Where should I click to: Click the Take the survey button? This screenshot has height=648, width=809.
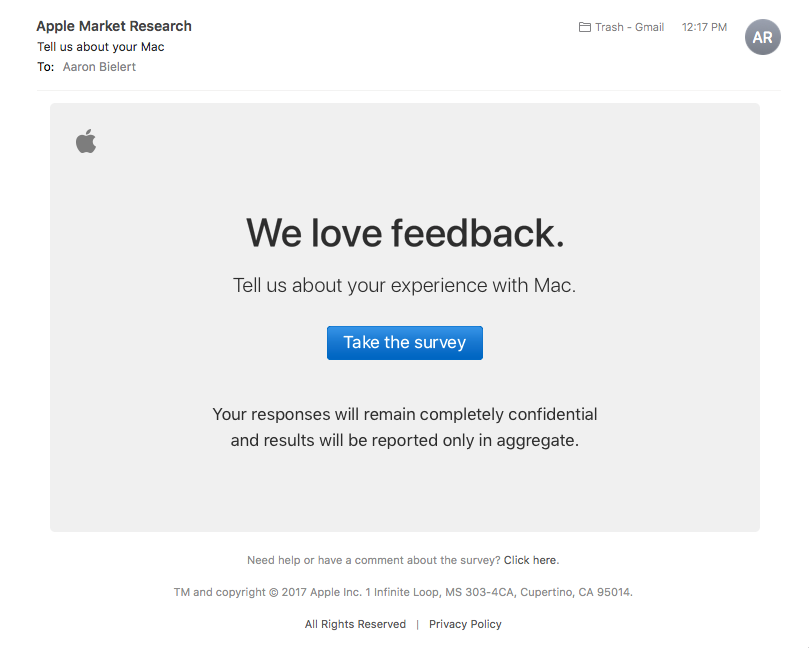[404, 343]
